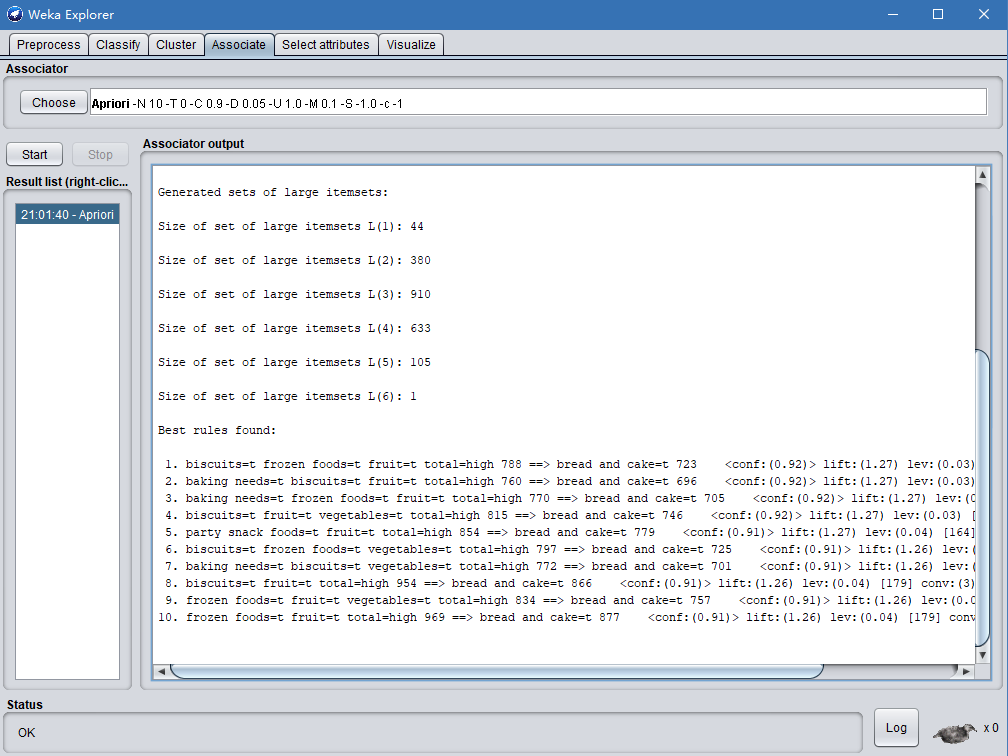Screen dimensions: 1008x756
Task: Click the output's scroll down arrow
Action: click(981, 654)
